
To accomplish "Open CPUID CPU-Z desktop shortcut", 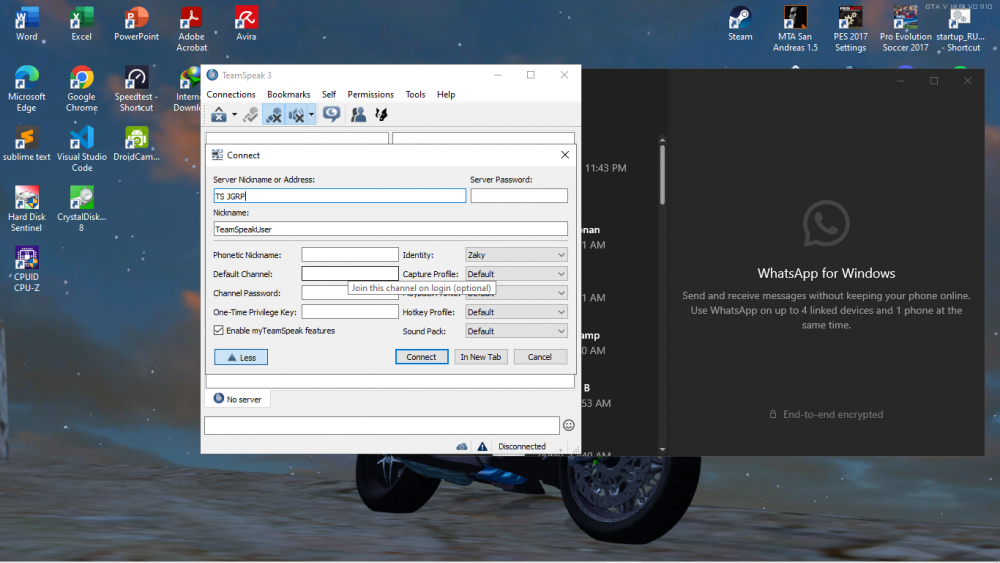I will pos(26,269).
